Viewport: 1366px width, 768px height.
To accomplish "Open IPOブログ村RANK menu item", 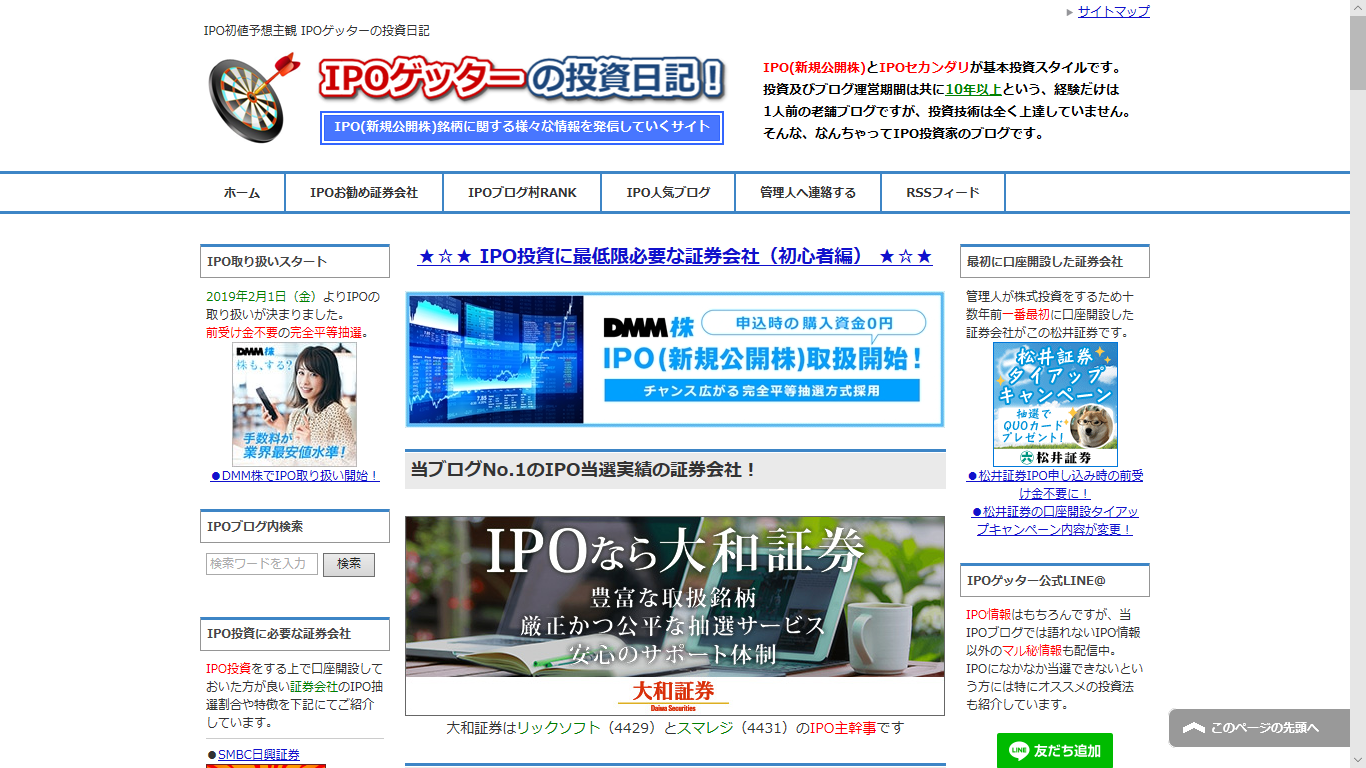I will [522, 193].
